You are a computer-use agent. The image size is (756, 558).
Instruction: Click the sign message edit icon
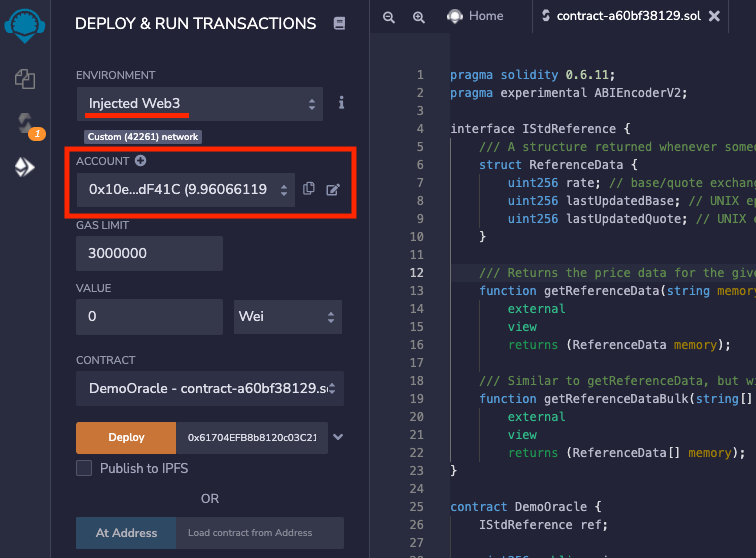[x=333, y=188]
